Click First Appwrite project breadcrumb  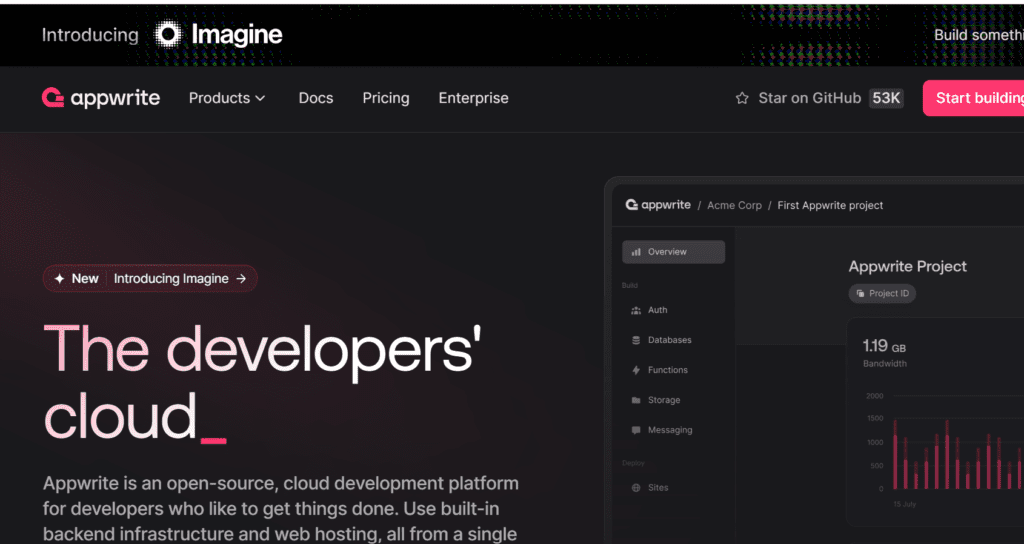[x=830, y=206]
